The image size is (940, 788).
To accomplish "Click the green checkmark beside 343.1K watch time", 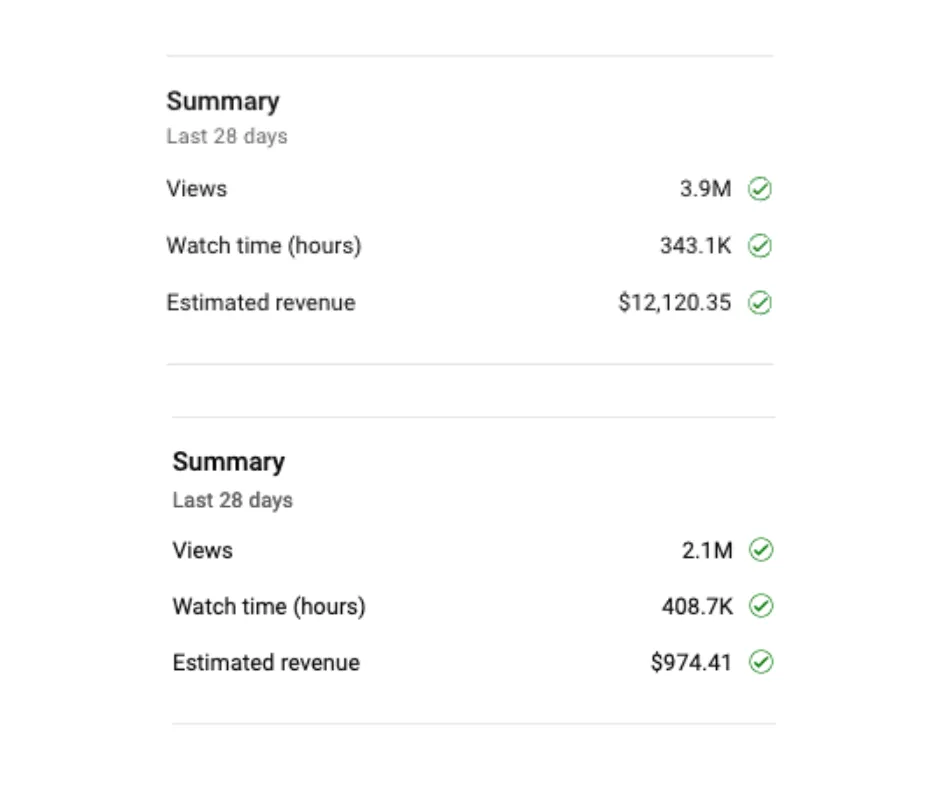I will (760, 246).
